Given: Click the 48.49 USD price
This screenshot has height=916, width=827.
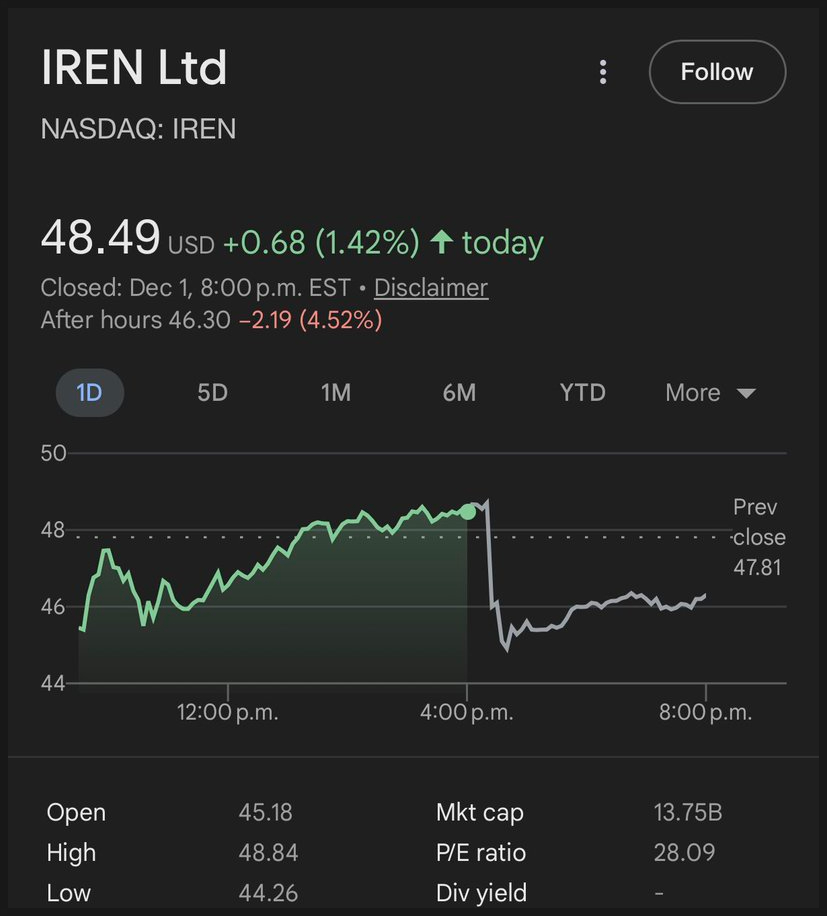Looking at the screenshot, I should [101, 239].
